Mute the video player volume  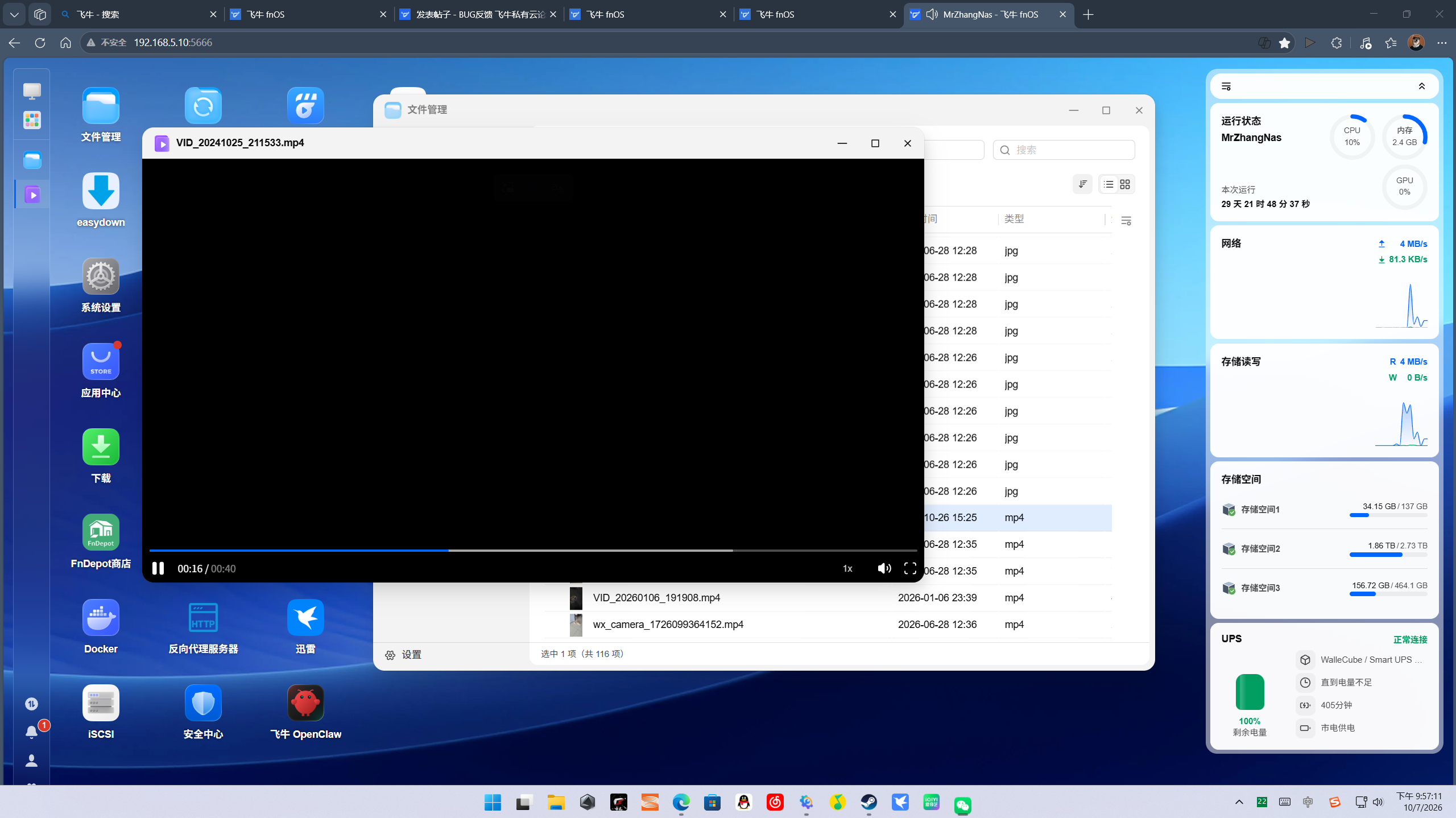884,568
